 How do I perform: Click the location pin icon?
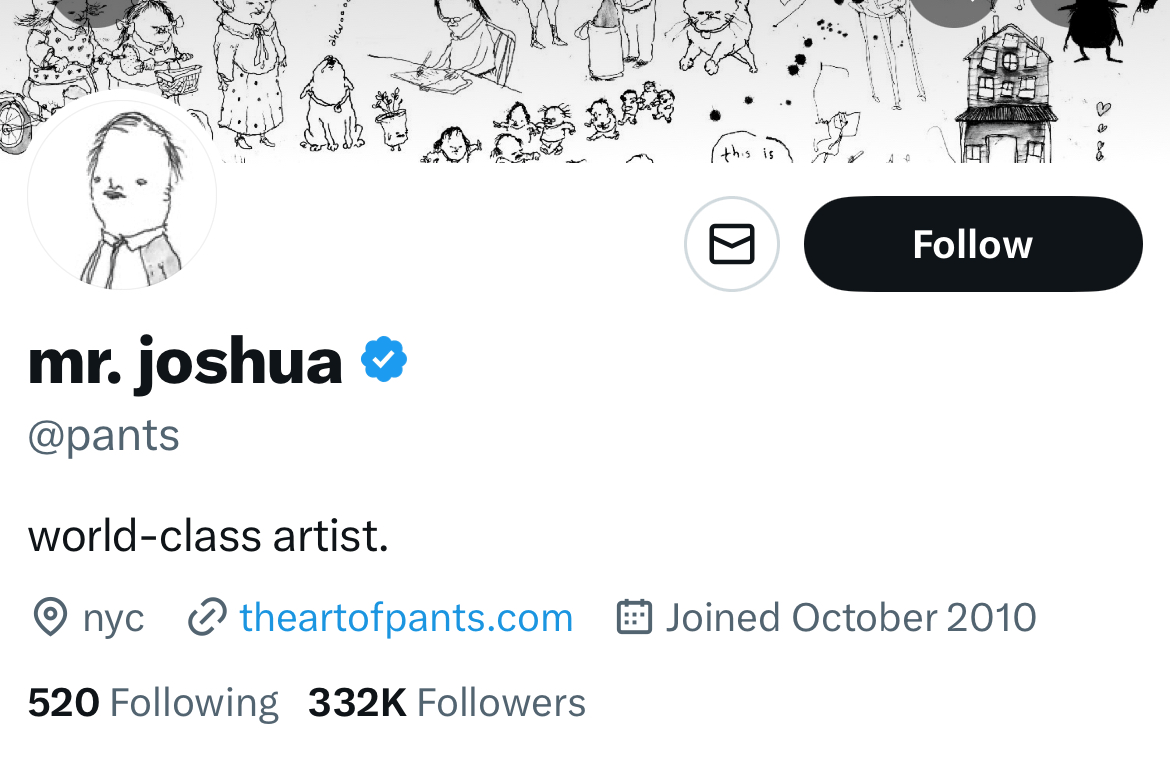(50, 618)
